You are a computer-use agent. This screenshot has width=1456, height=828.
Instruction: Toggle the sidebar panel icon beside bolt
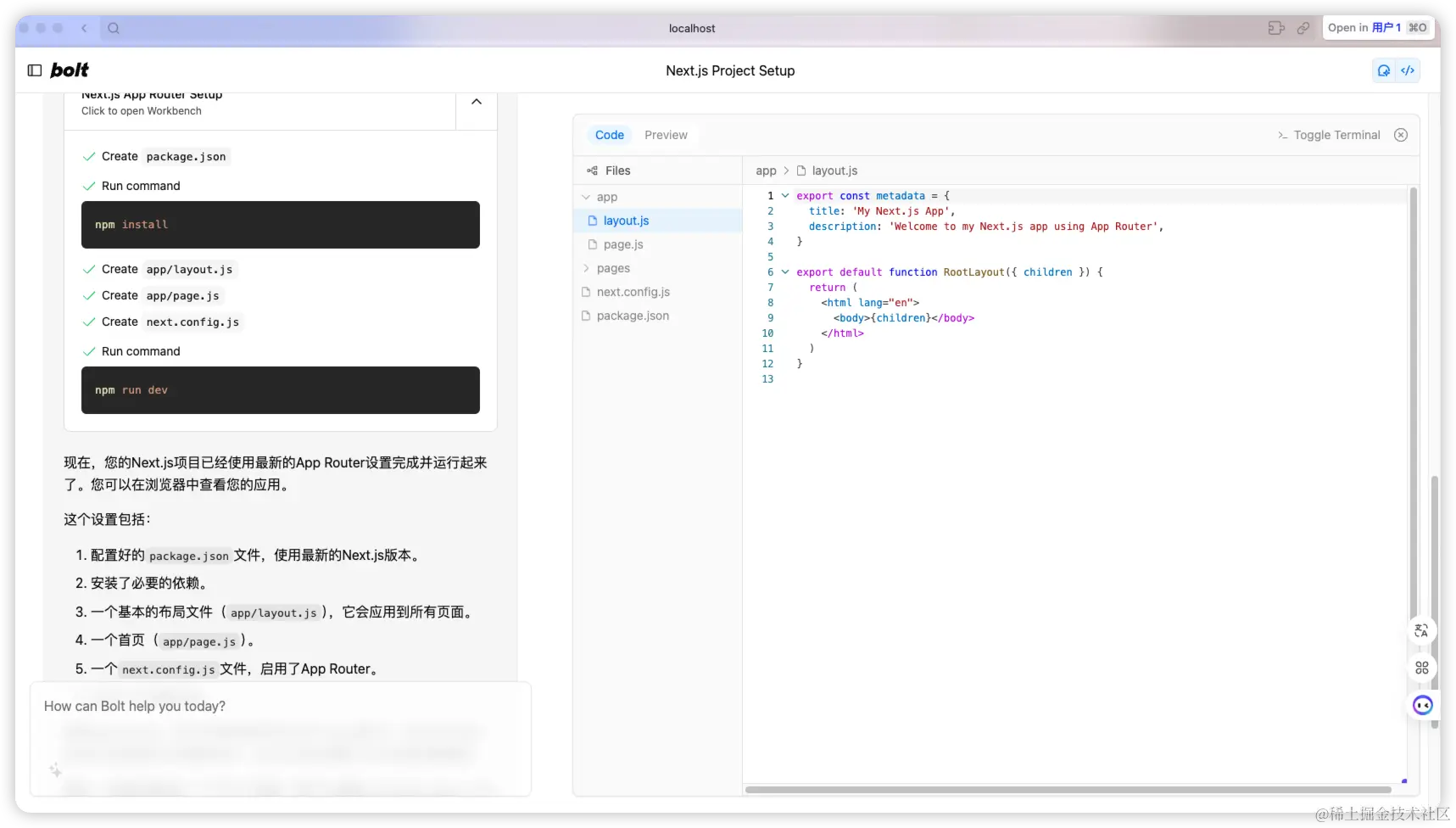coord(35,70)
